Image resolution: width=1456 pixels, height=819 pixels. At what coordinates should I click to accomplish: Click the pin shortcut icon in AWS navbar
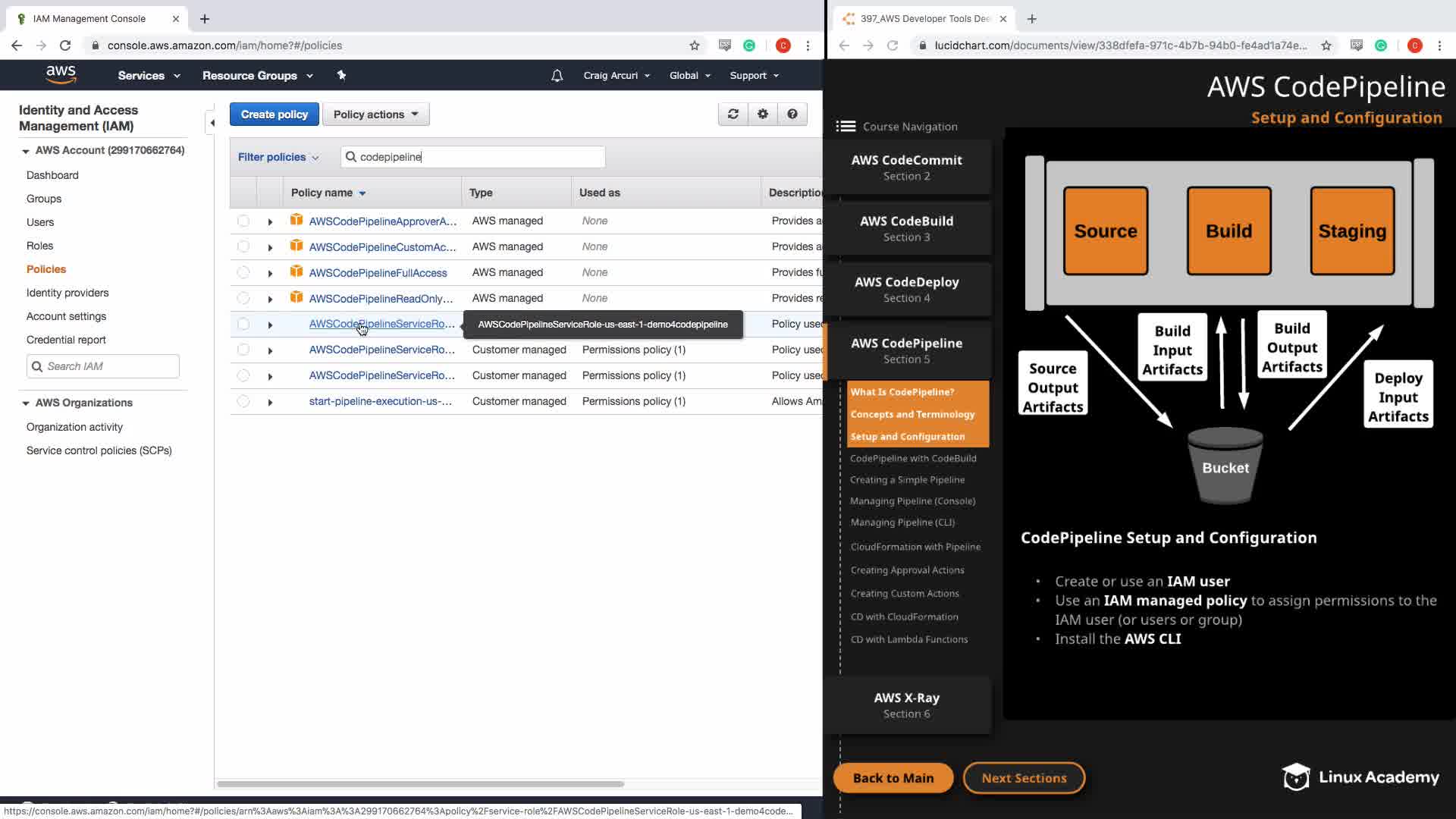pyautogui.click(x=341, y=75)
